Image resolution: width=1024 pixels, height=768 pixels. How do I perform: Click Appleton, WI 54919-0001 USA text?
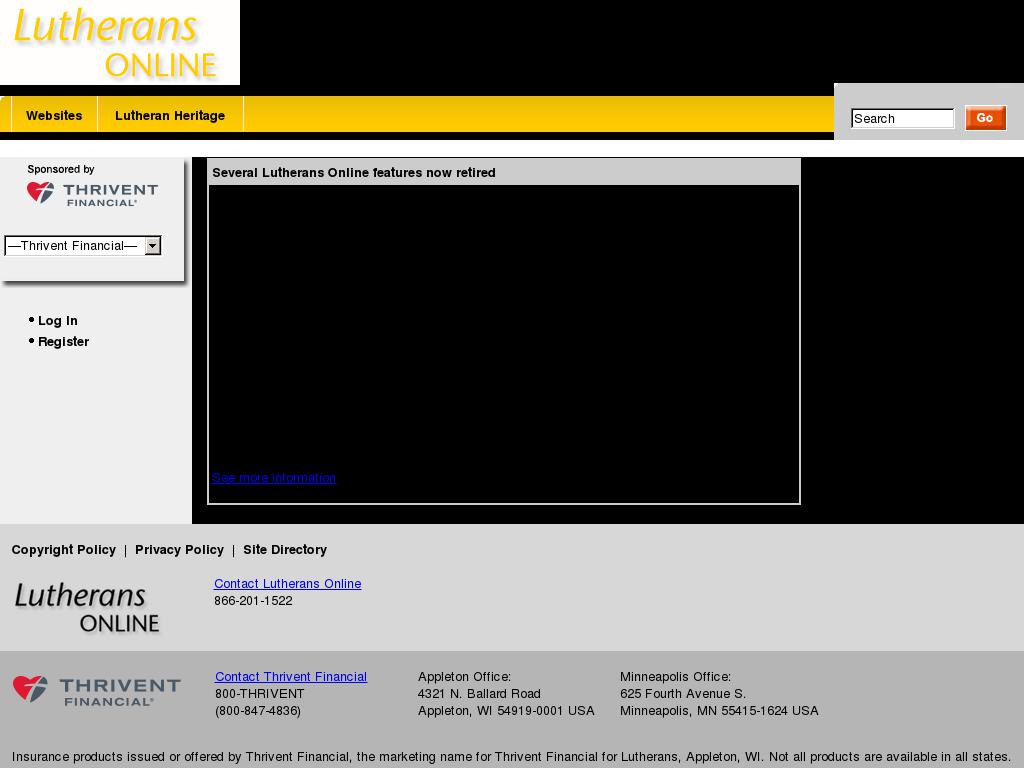click(x=506, y=711)
